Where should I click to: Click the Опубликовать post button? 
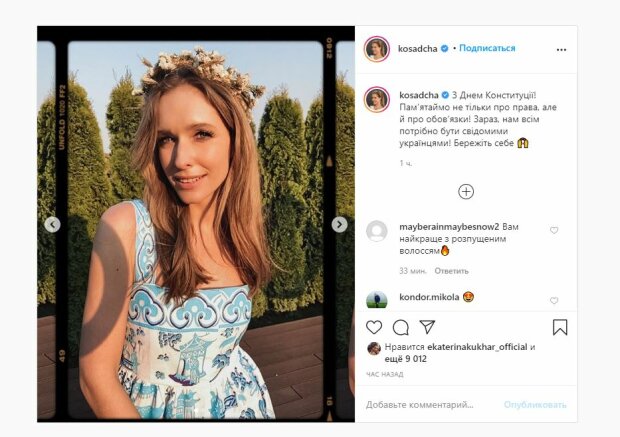coord(535,405)
